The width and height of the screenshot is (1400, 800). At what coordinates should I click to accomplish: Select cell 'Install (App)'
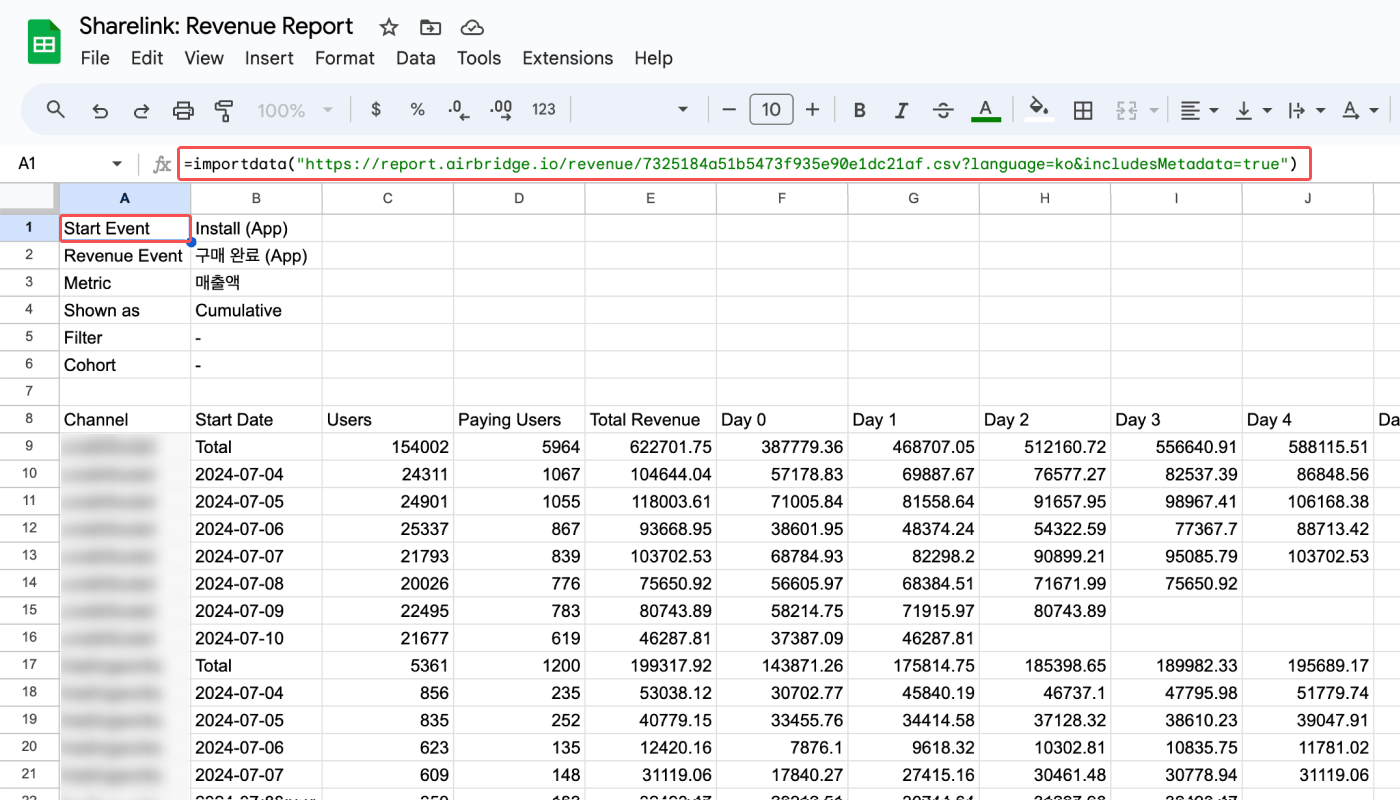tap(256, 228)
